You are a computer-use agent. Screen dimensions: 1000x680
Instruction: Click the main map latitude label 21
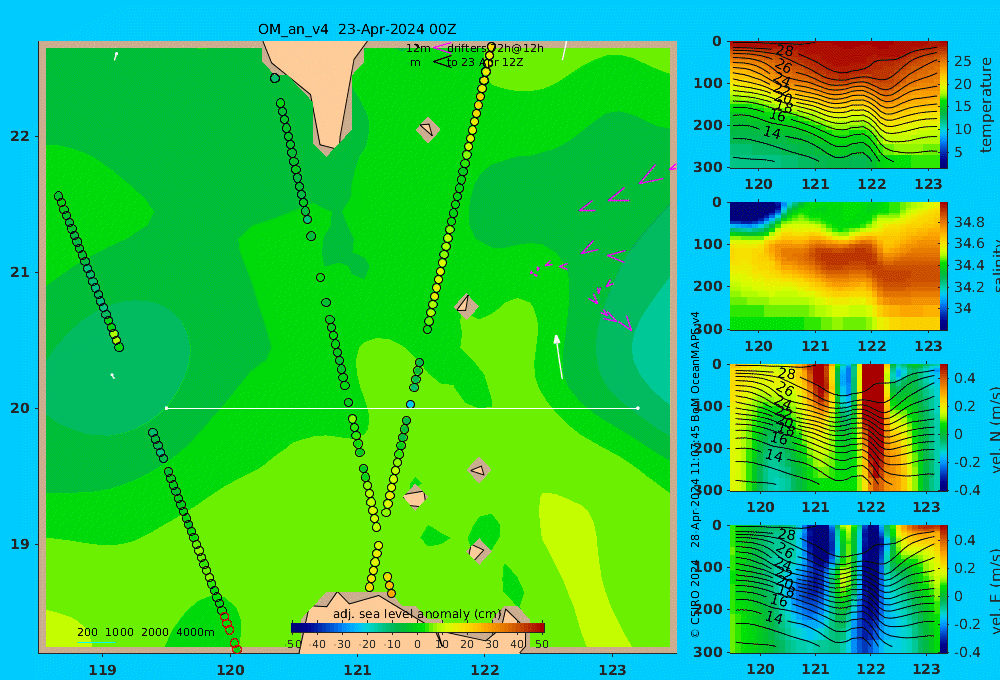click(x=20, y=272)
